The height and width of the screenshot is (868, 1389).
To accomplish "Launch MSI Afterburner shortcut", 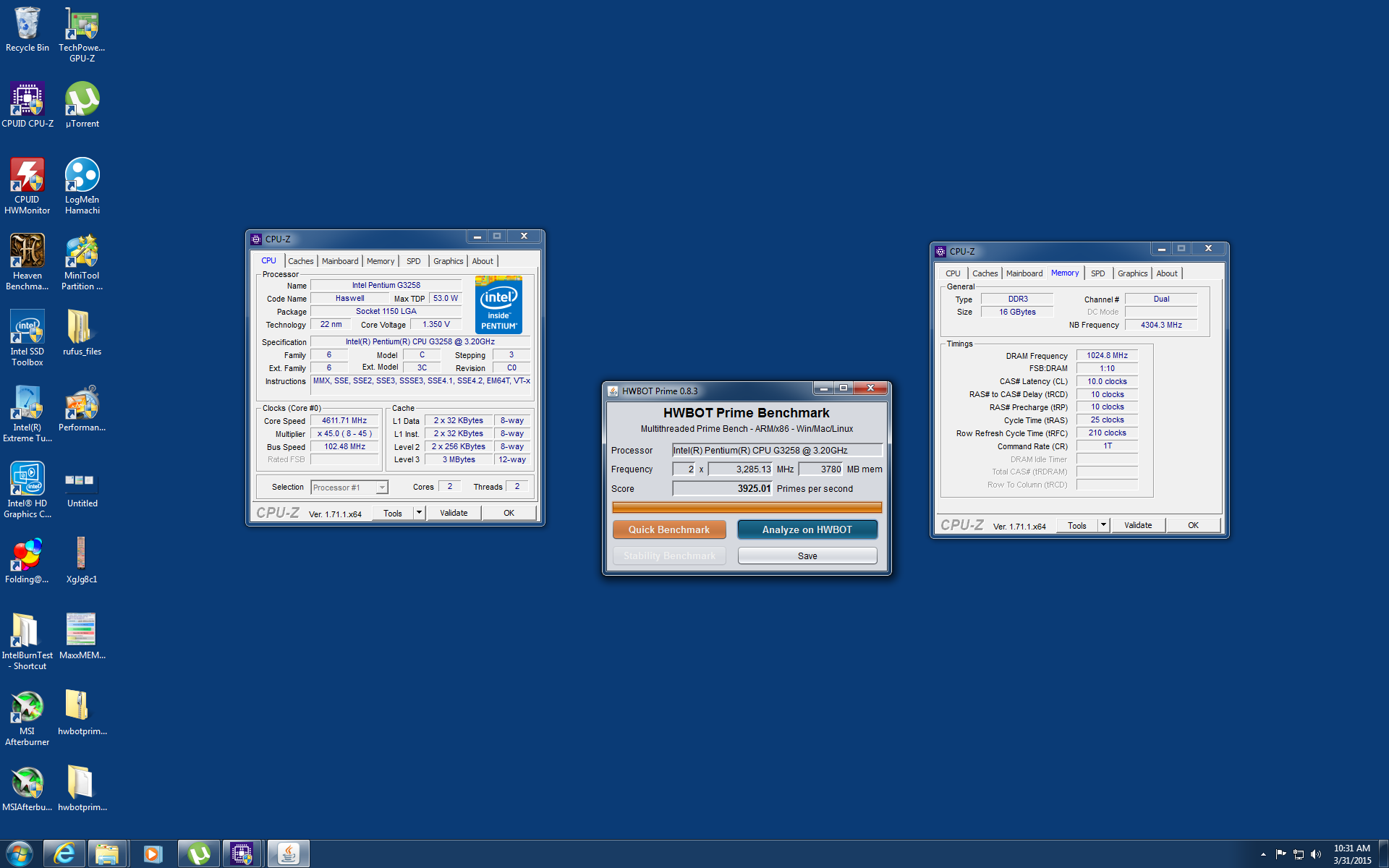I will [27, 718].
